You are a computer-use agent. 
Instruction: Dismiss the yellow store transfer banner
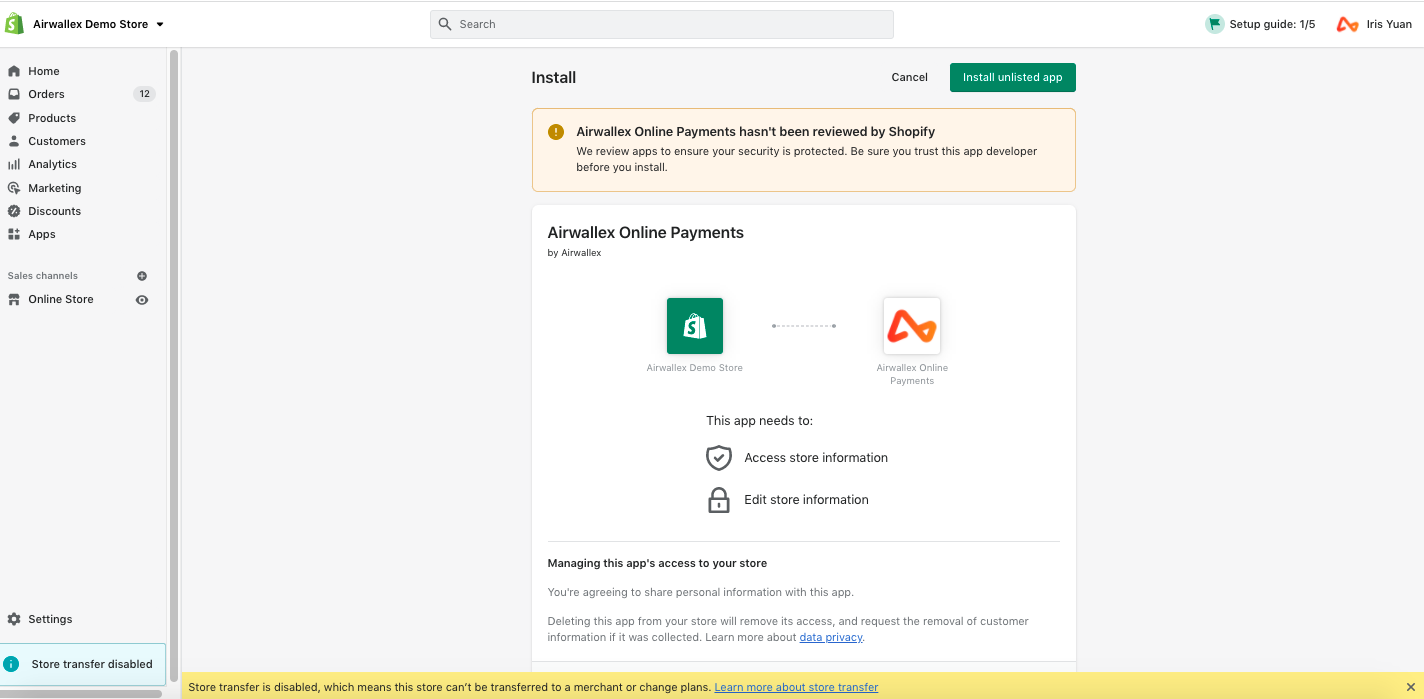[x=1410, y=687]
